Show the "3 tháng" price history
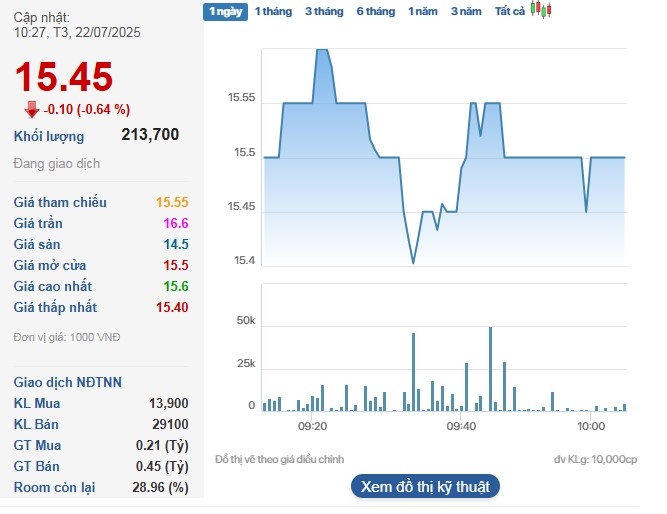The width and height of the screenshot is (667, 514). coord(323,11)
